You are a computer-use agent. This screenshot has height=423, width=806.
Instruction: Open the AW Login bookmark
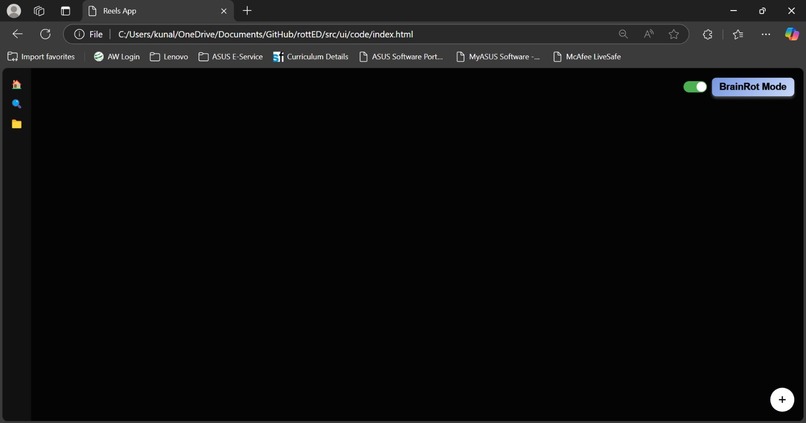[117, 57]
